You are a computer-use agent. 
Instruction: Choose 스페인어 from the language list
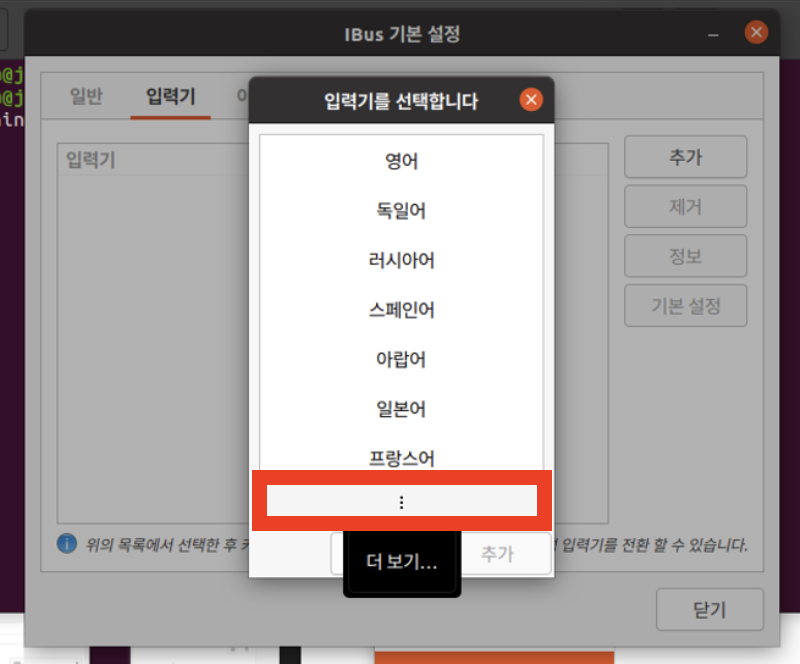click(402, 309)
